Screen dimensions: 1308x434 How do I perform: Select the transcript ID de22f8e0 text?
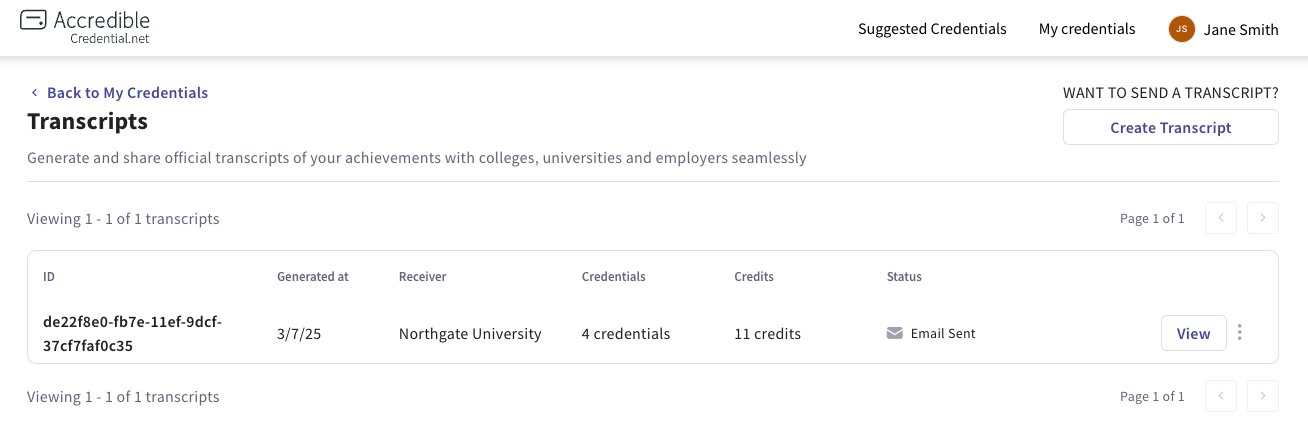[132, 334]
